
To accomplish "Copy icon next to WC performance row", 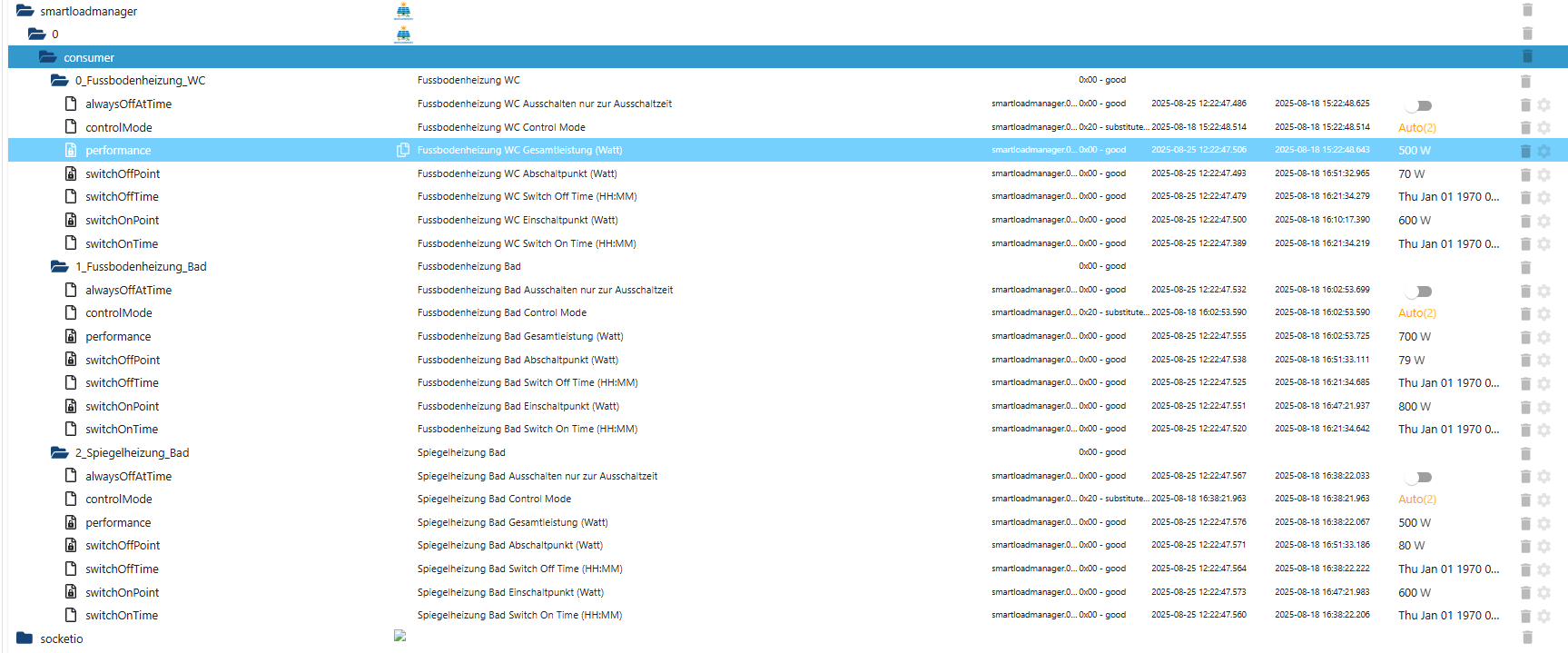I will point(403,150).
